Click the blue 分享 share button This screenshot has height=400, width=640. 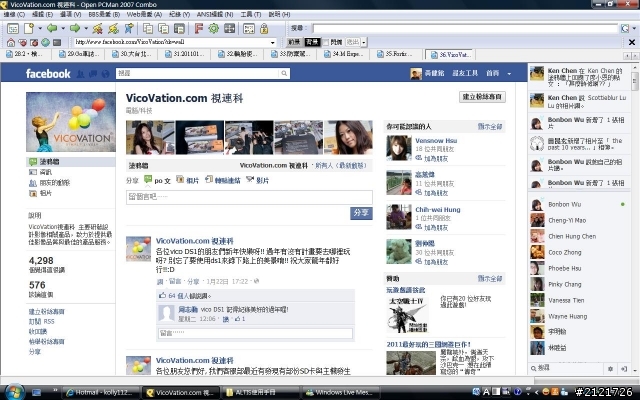[x=361, y=213]
